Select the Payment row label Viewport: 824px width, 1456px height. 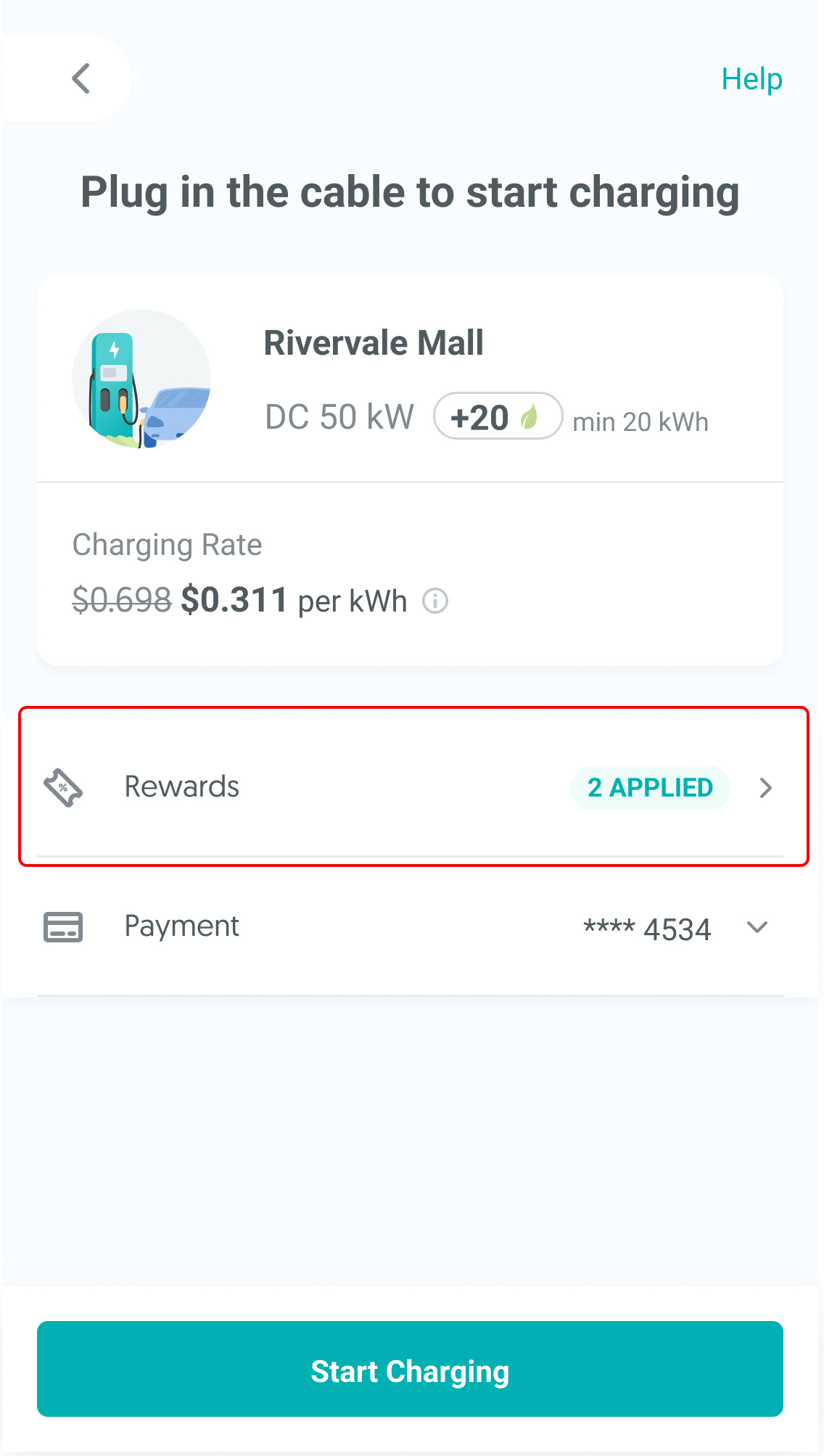(182, 926)
